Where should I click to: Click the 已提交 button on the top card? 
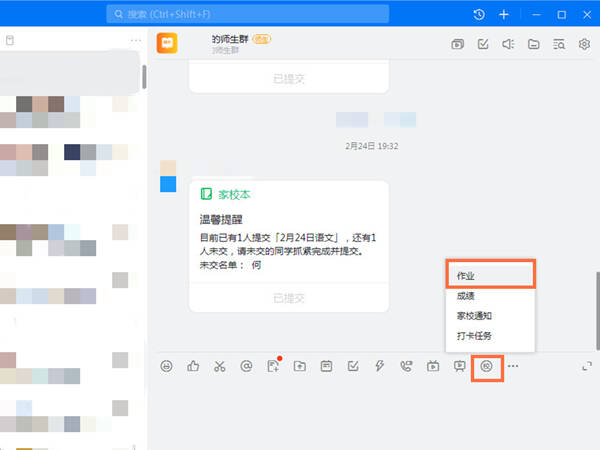coord(289,79)
